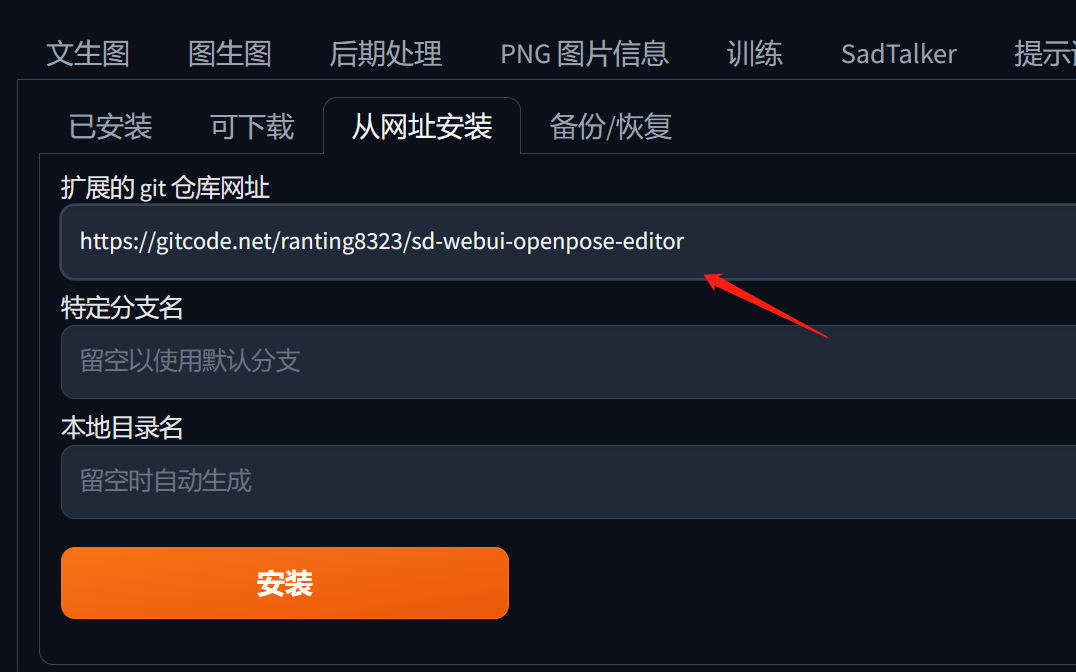Click the 本地目录名 directory input field

tap(568, 482)
